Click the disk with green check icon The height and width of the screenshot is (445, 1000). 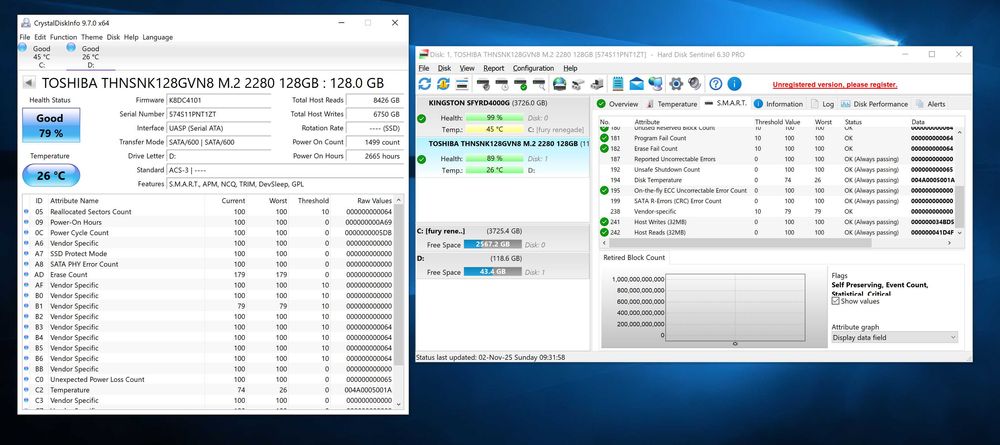pos(520,84)
